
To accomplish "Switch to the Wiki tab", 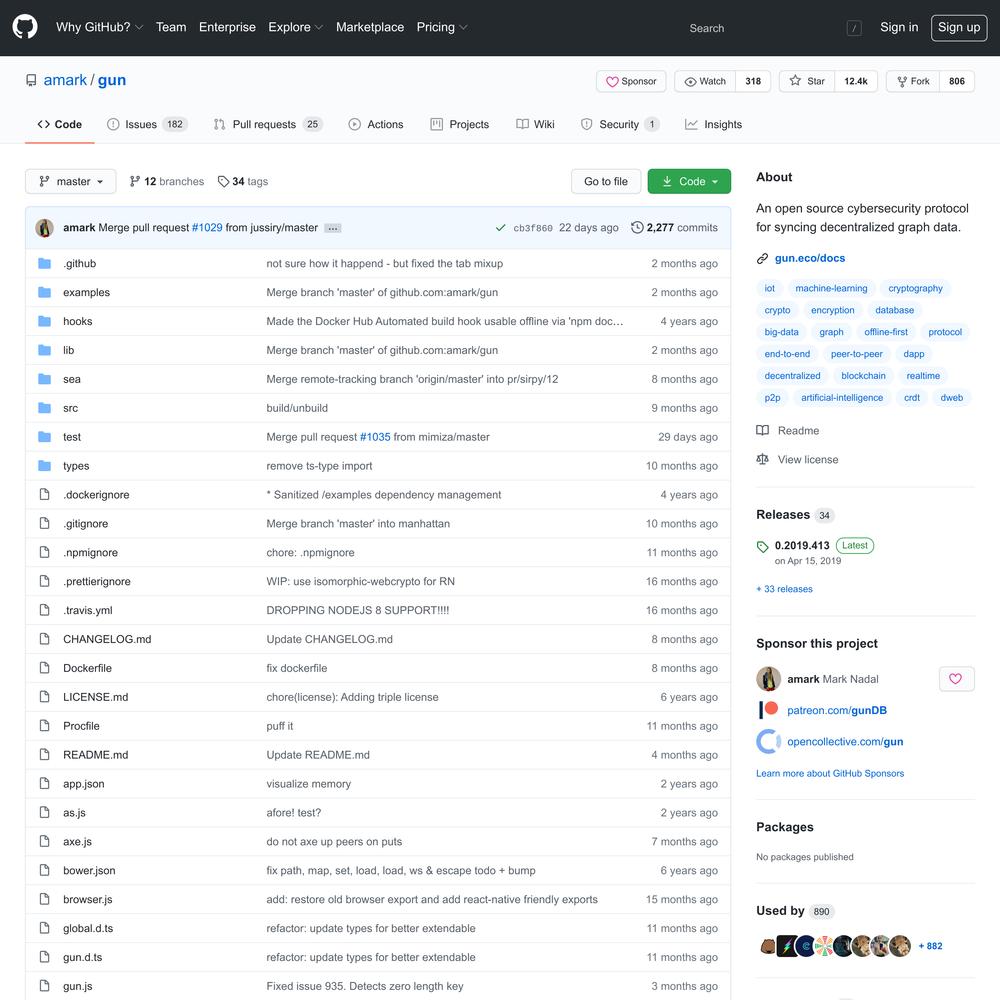I will click(536, 124).
